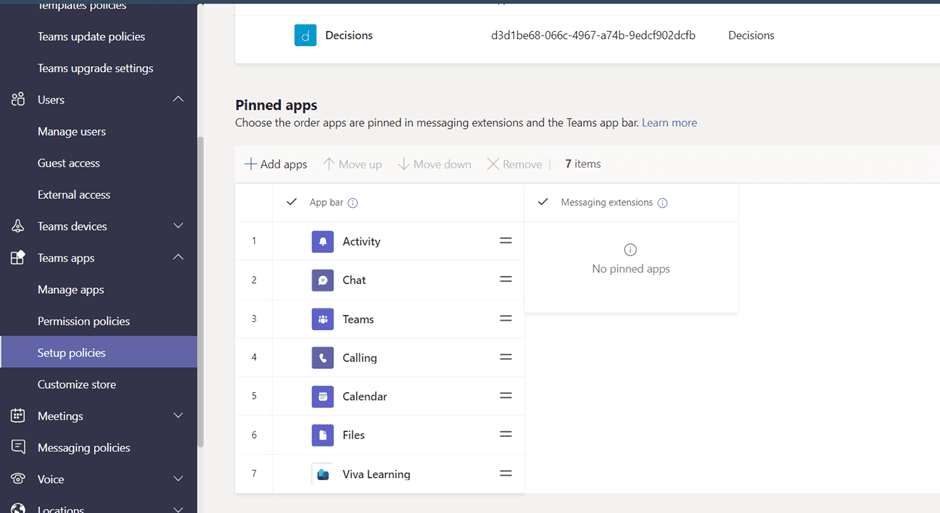This screenshot has height=513, width=940.
Task: Click the Move up button
Action: point(352,164)
